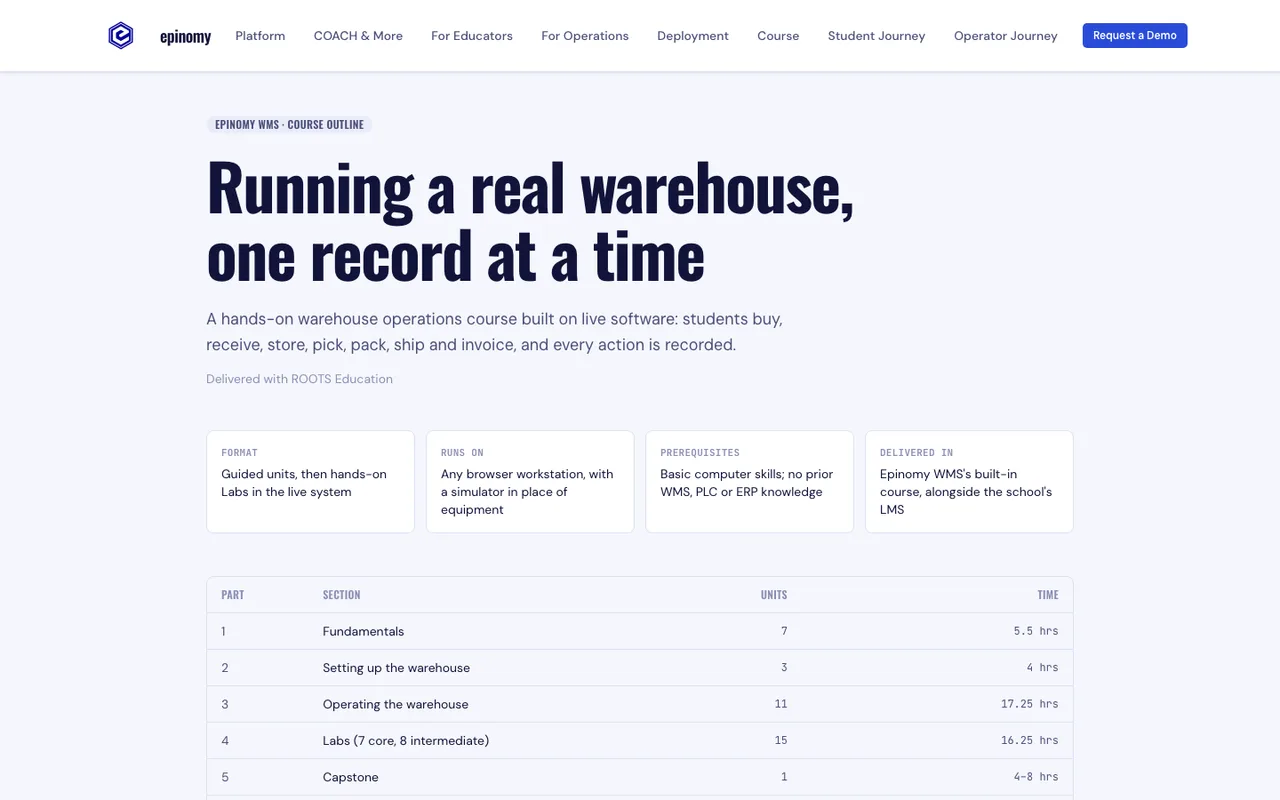1280x800 pixels.
Task: Click the PREREQUISITES info card
Action: 749,482
